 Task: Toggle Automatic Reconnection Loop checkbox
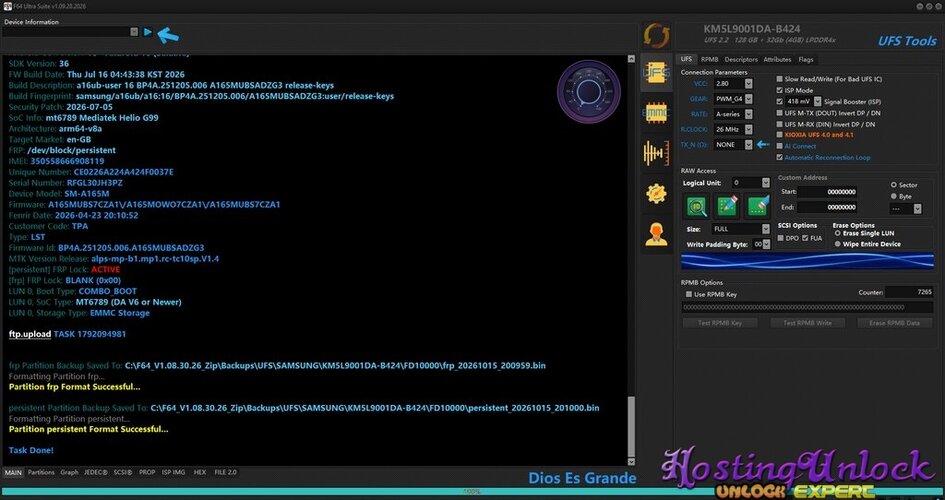[780, 157]
